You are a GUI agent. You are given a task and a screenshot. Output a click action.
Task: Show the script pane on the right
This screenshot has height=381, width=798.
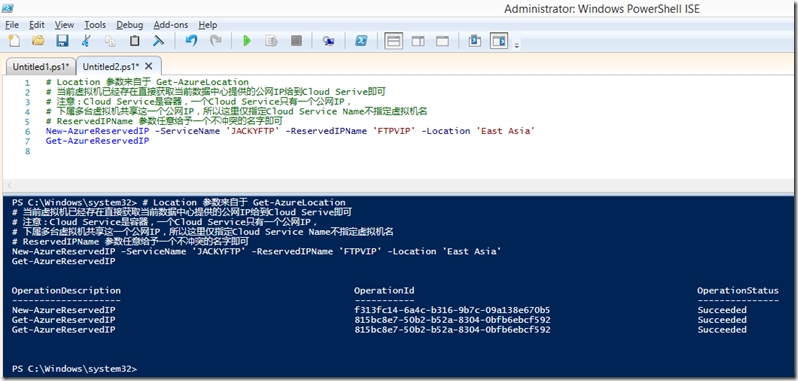point(418,41)
